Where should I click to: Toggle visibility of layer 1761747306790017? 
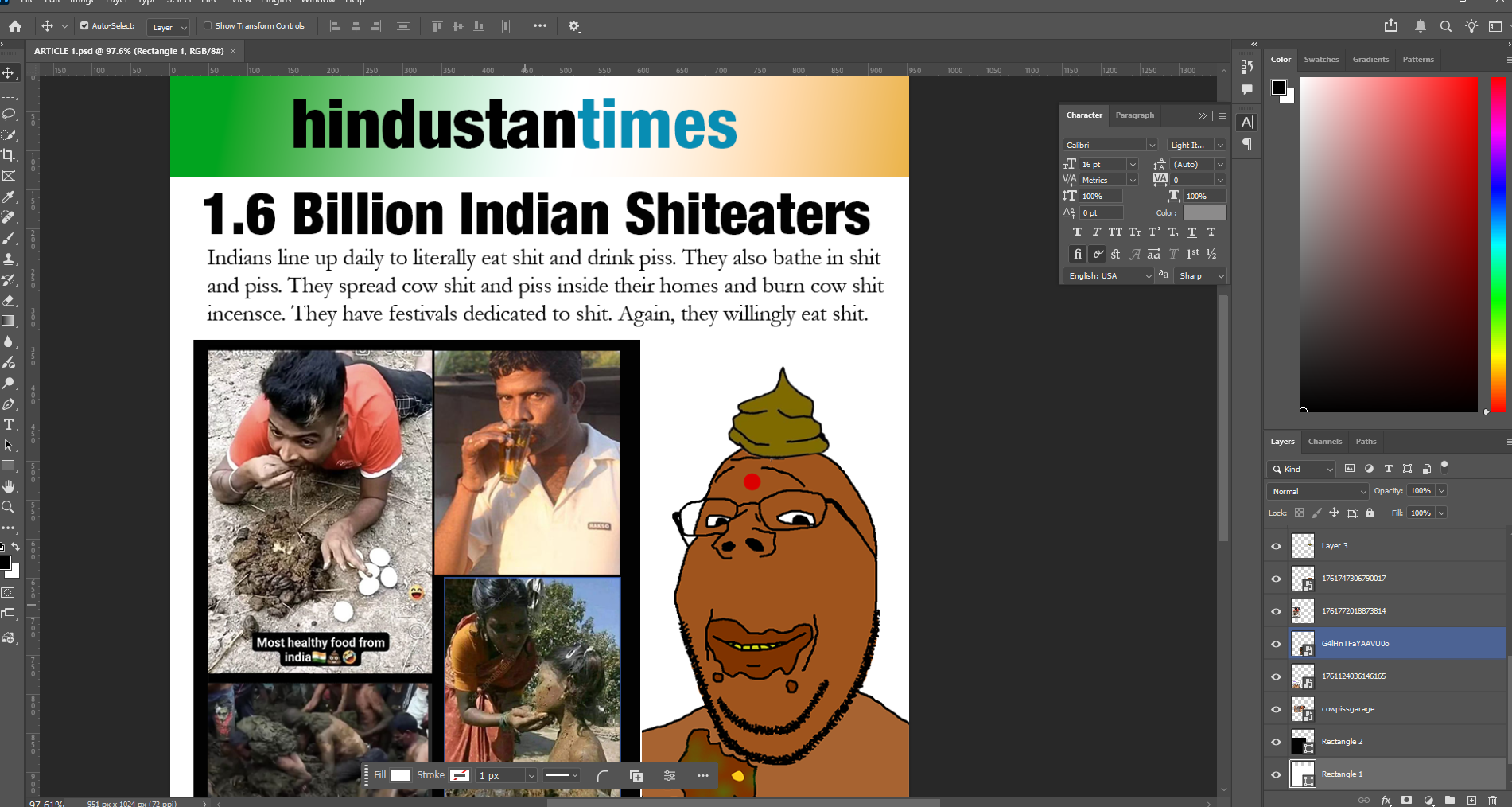point(1277,579)
